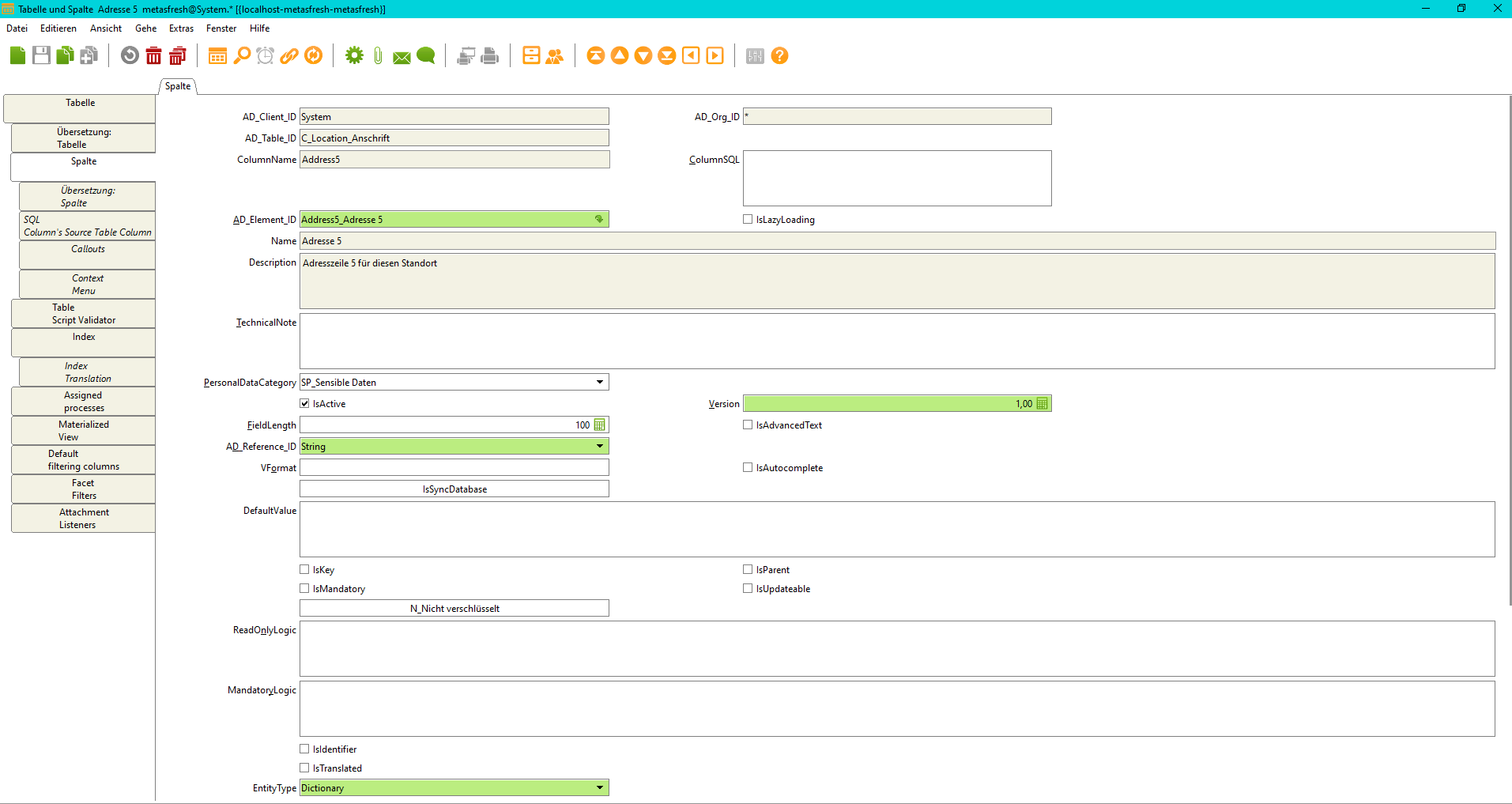Open the green chat bubble icon
The image size is (1512, 804).
pyautogui.click(x=426, y=55)
